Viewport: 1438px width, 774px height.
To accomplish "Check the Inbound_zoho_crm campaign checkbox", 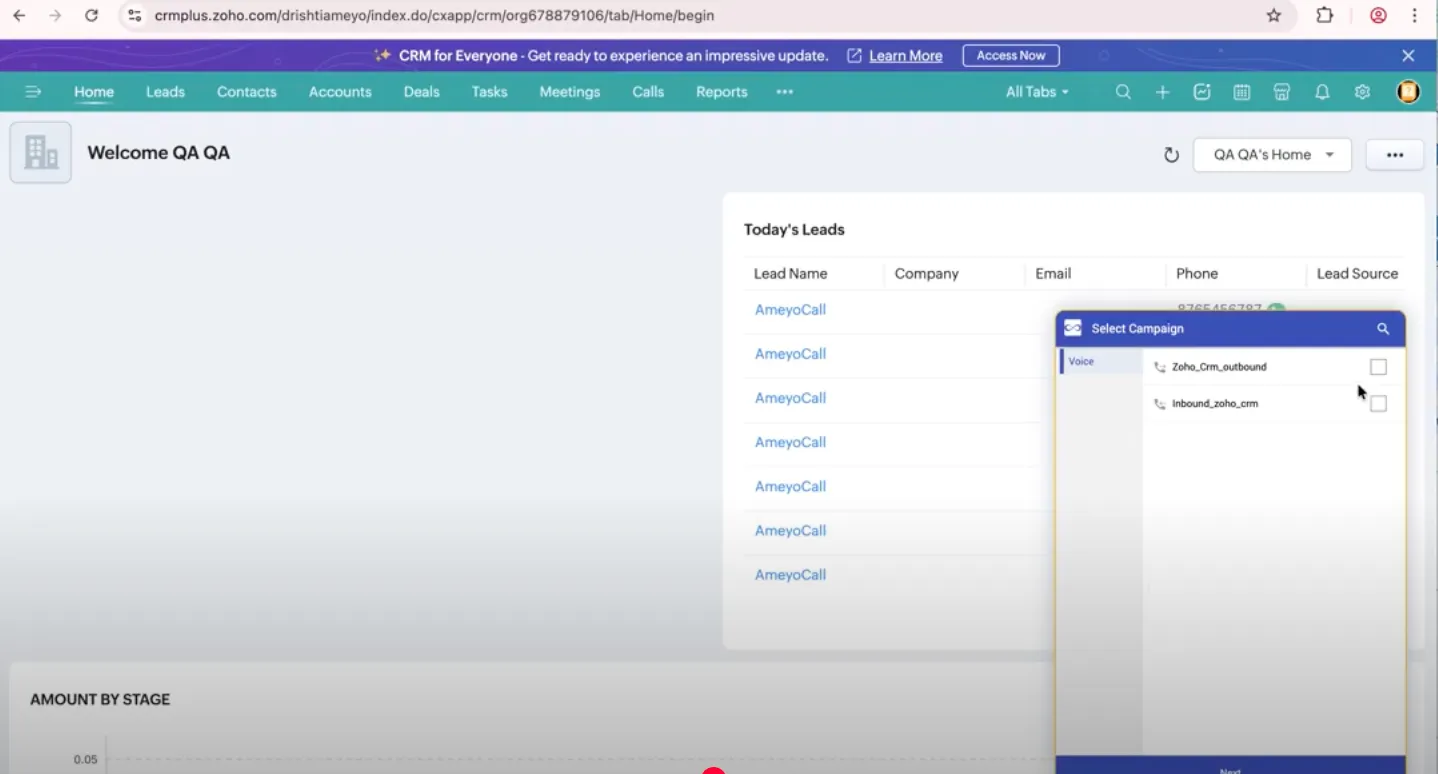I will 1378,404.
